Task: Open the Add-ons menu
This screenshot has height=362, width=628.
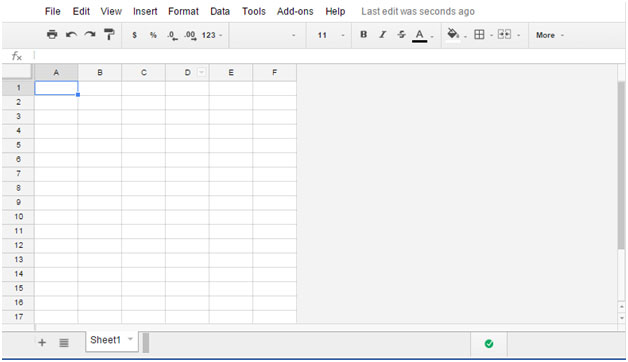Action: [295, 11]
